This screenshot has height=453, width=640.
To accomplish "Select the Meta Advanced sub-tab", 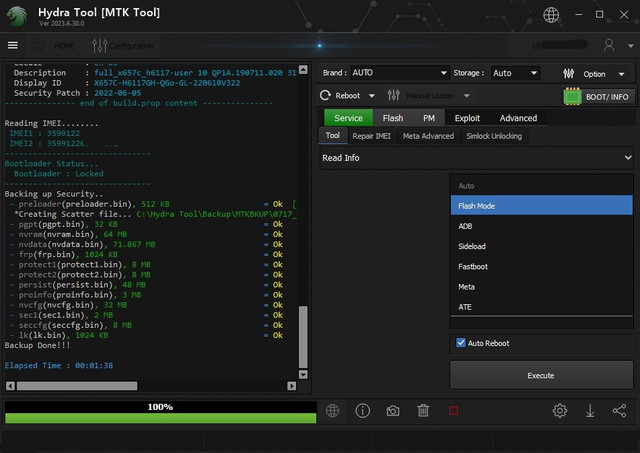I will [428, 136].
